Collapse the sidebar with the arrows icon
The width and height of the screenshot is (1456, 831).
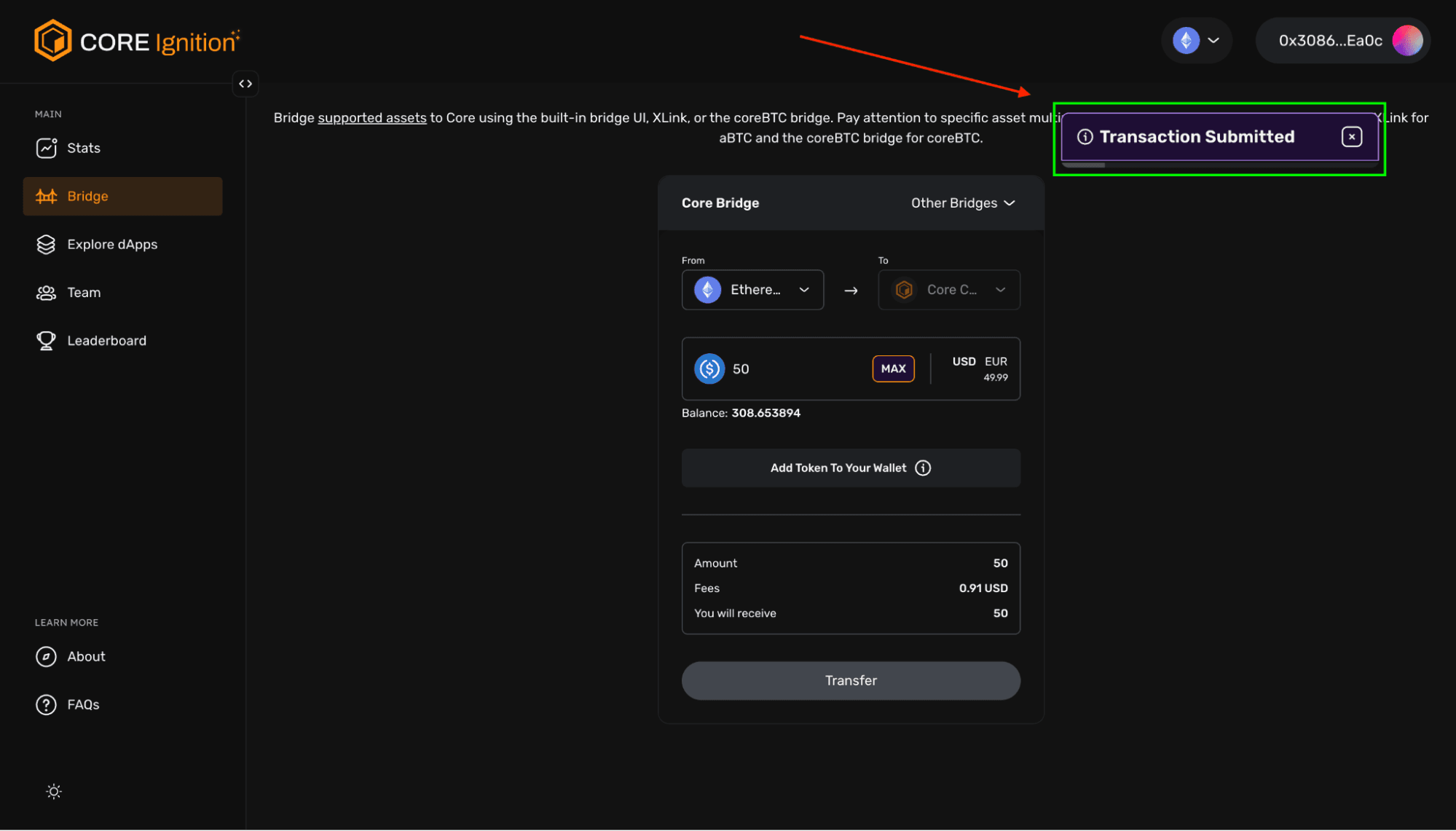pos(245,84)
